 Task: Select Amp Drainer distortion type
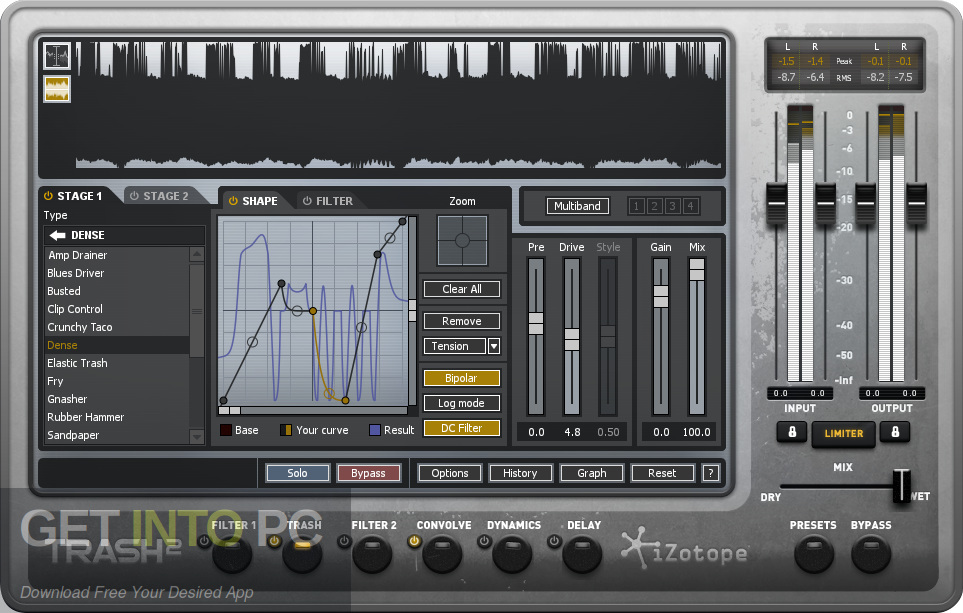point(117,255)
